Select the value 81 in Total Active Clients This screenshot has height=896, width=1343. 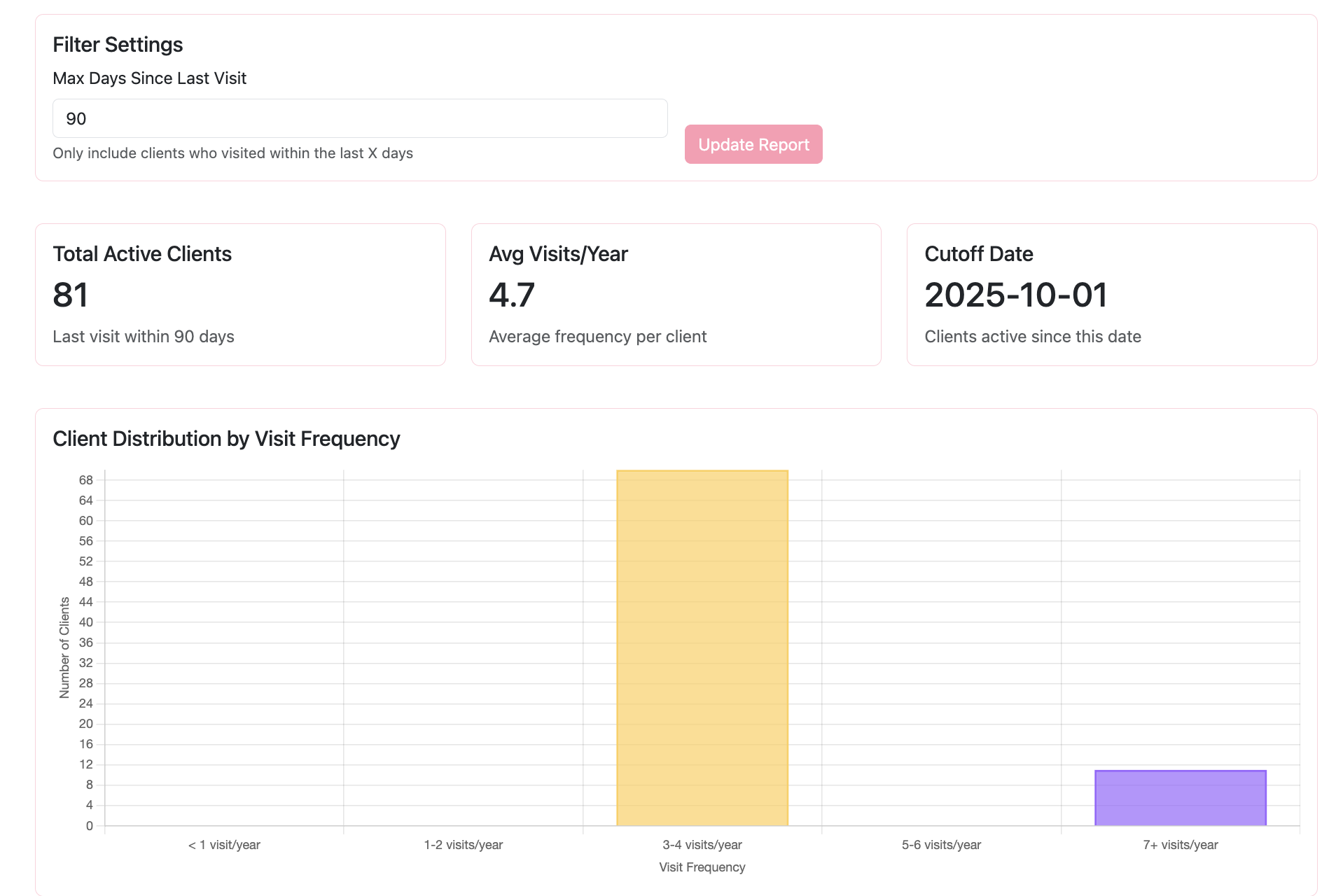71,295
